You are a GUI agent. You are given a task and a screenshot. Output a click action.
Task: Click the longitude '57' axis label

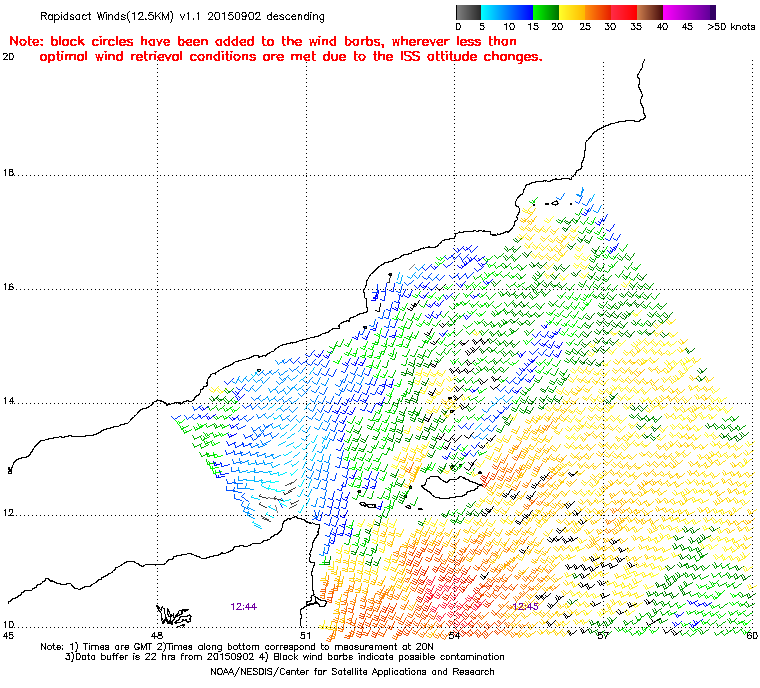point(603,636)
